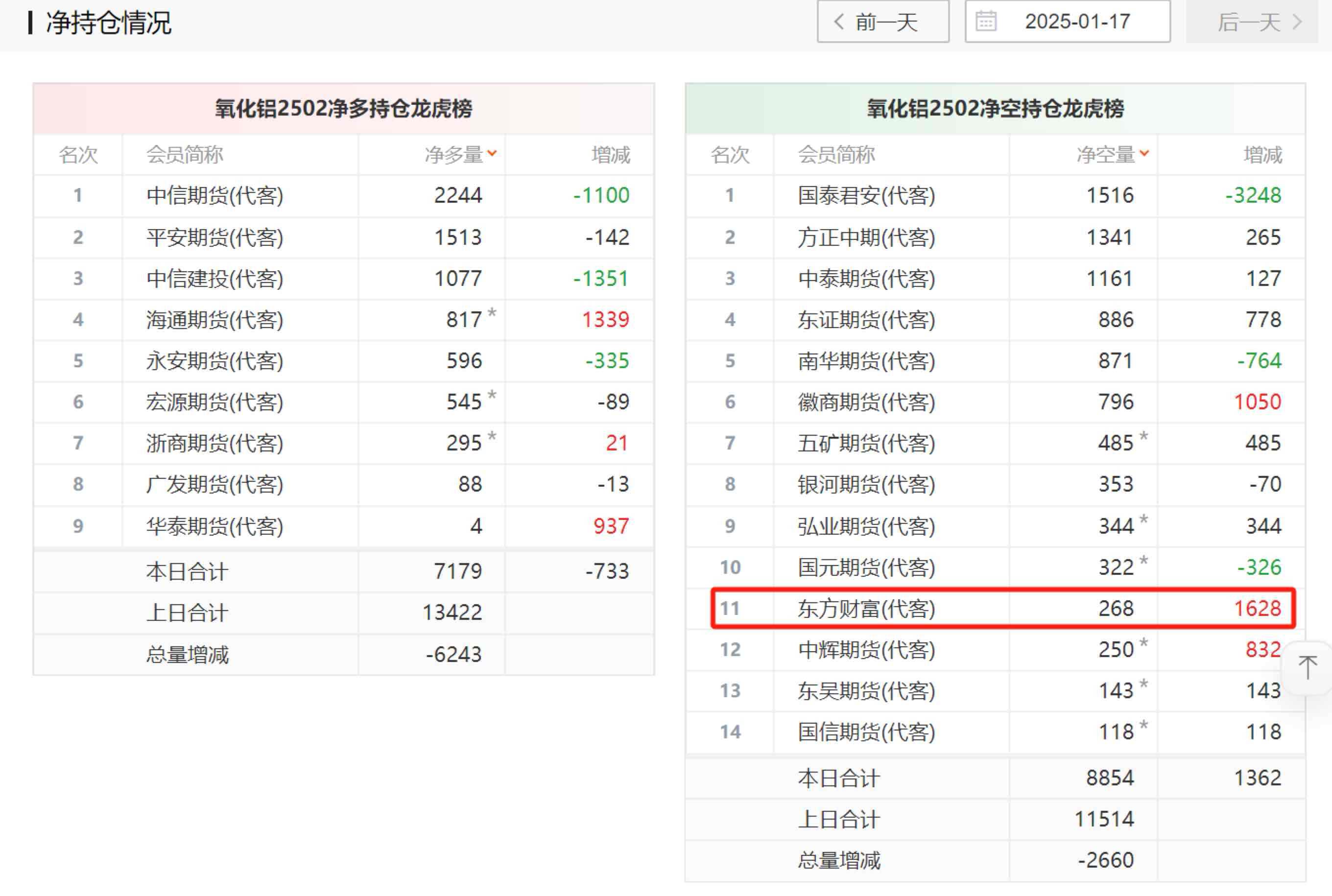
Task: Go to previous day with 前一天
Action: point(883,22)
